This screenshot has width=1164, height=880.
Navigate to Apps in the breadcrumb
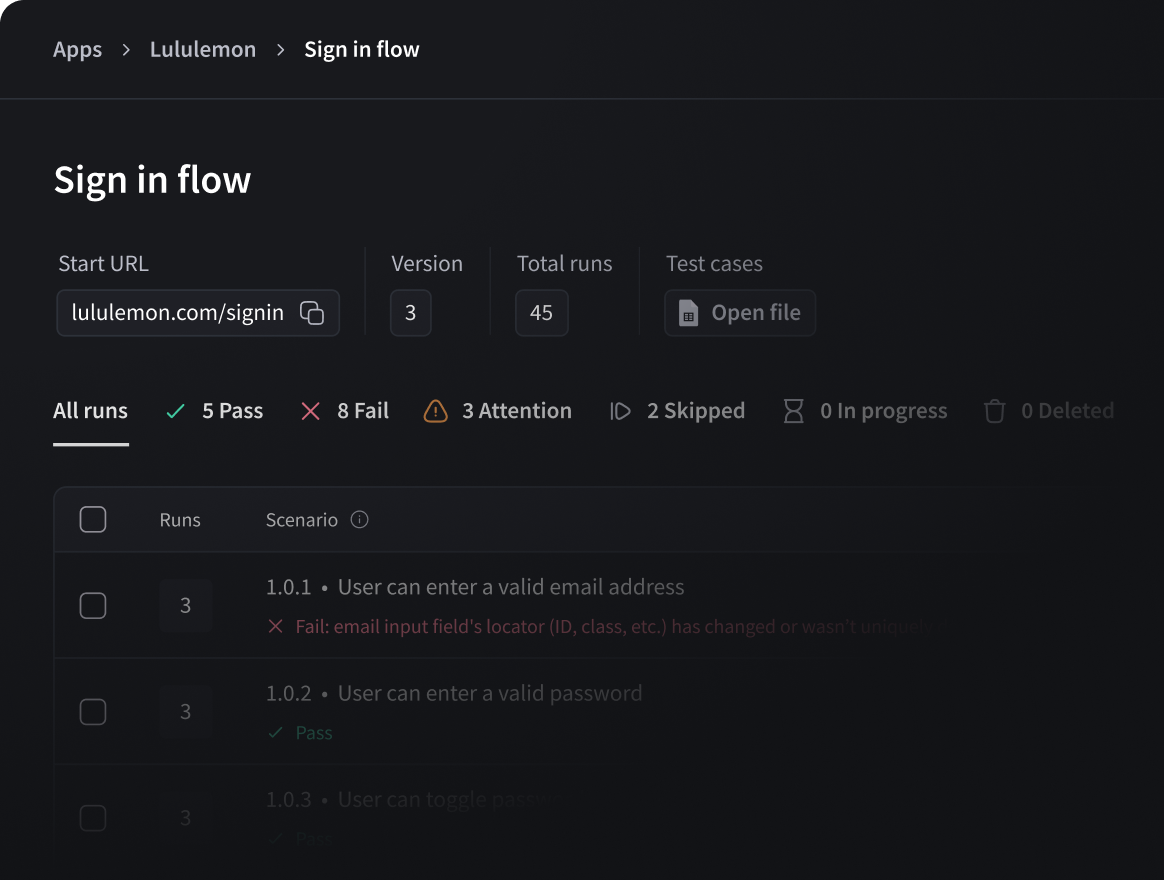[x=77, y=49]
